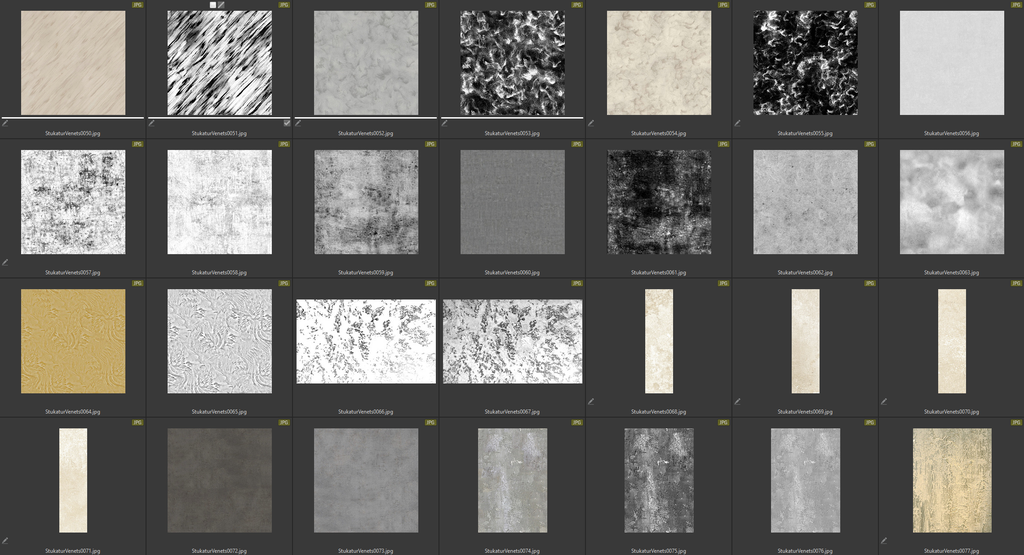
Task: Open the StukaturVenets0066 wide thumbnail
Action: click(366, 341)
